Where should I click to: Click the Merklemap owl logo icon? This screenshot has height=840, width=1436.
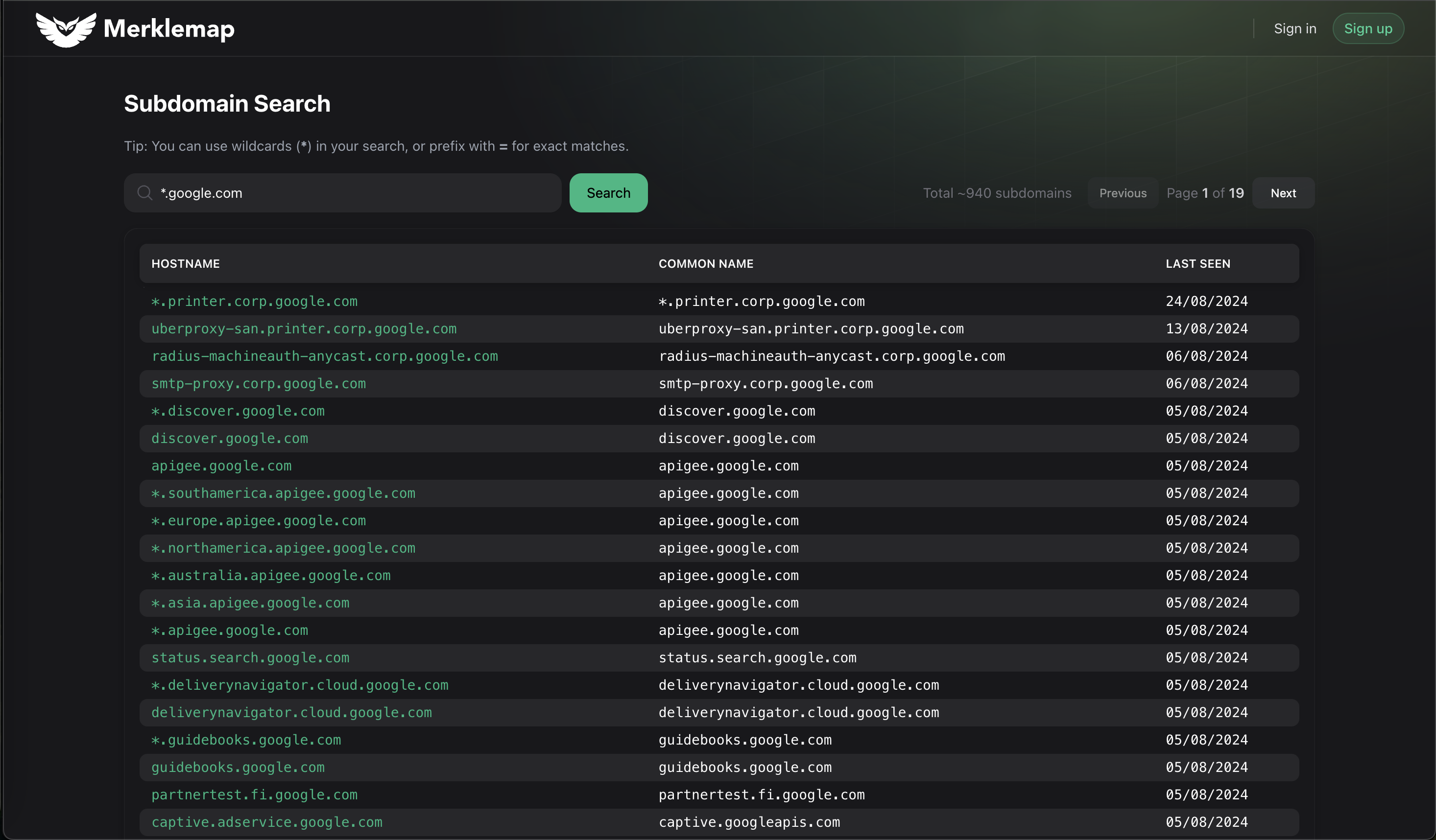pos(66,29)
